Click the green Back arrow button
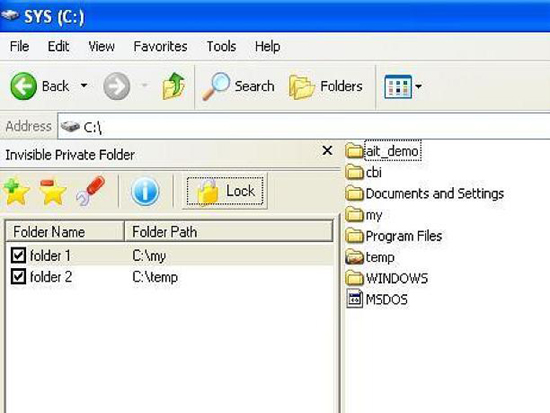Screen dimensions: 550x413 24,86
